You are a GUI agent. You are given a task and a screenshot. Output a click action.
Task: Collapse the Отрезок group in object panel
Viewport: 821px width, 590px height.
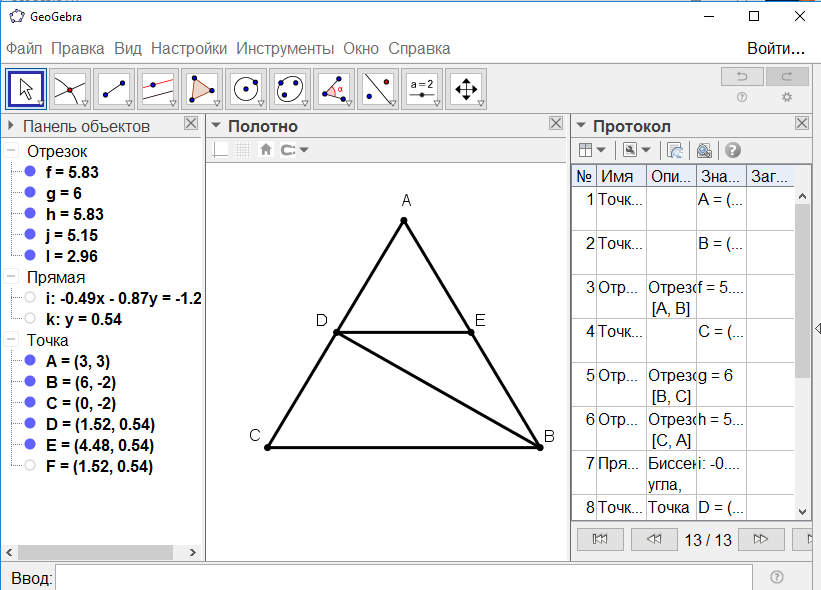(11, 151)
